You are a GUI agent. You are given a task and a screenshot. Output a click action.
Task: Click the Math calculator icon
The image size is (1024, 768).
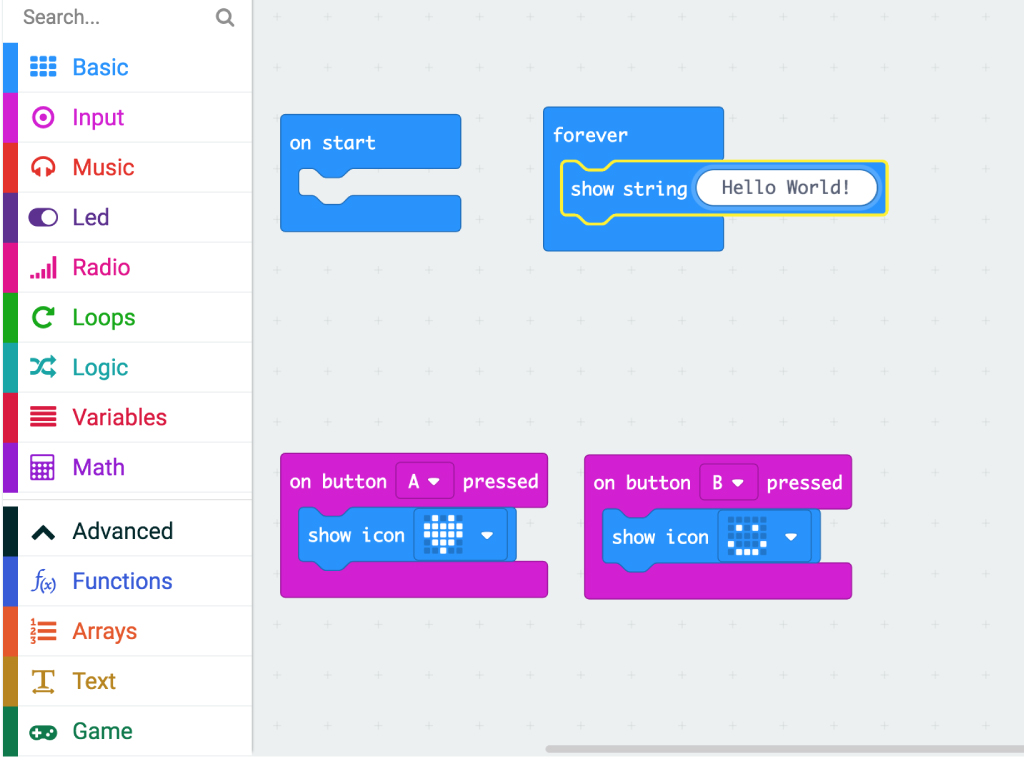(x=43, y=468)
